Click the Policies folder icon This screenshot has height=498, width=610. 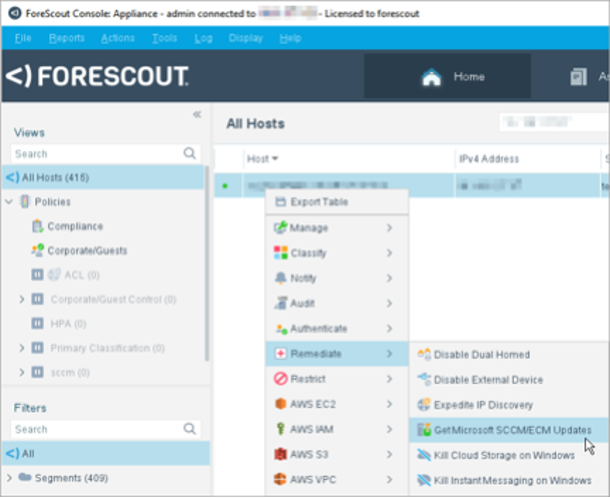click(25, 202)
